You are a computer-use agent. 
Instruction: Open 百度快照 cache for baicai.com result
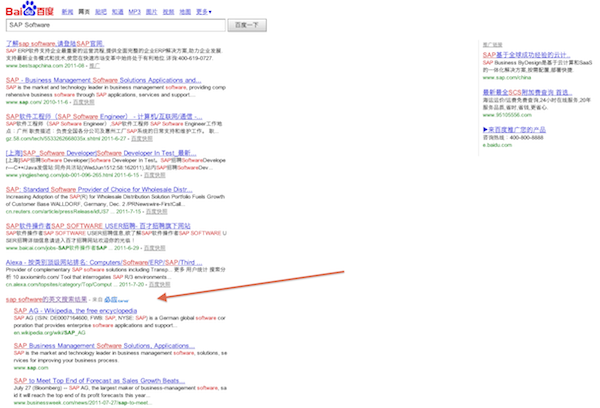[x=155, y=248]
